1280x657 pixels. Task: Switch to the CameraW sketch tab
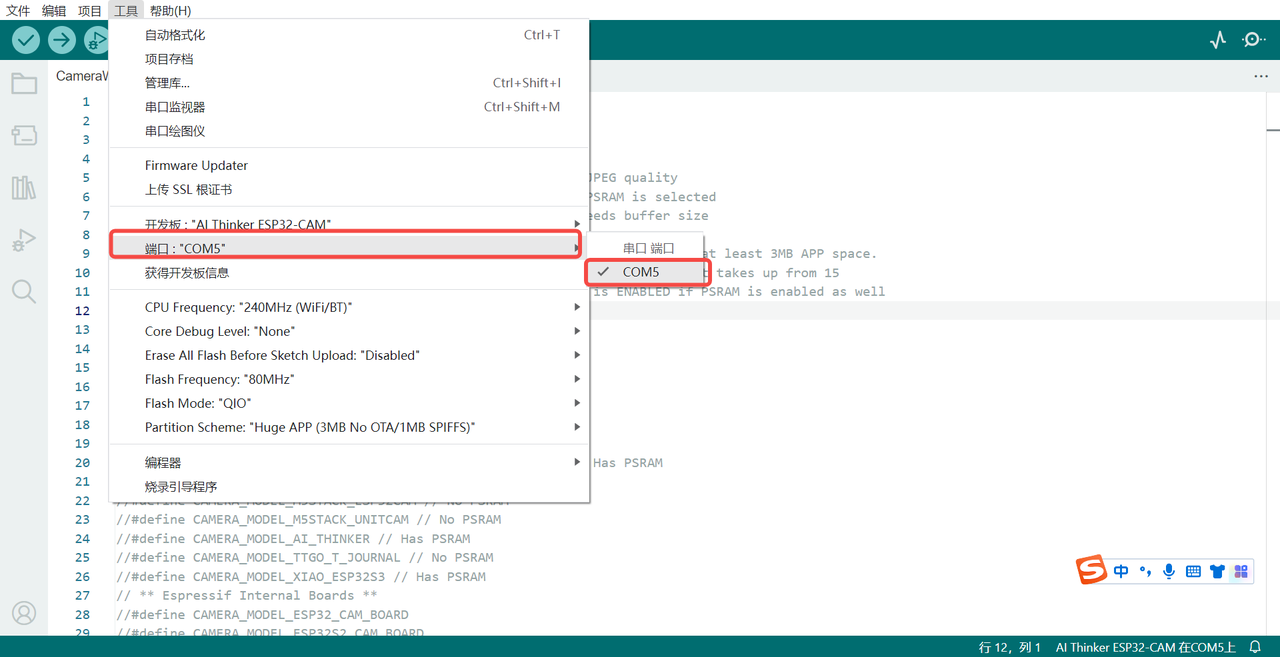click(80, 76)
